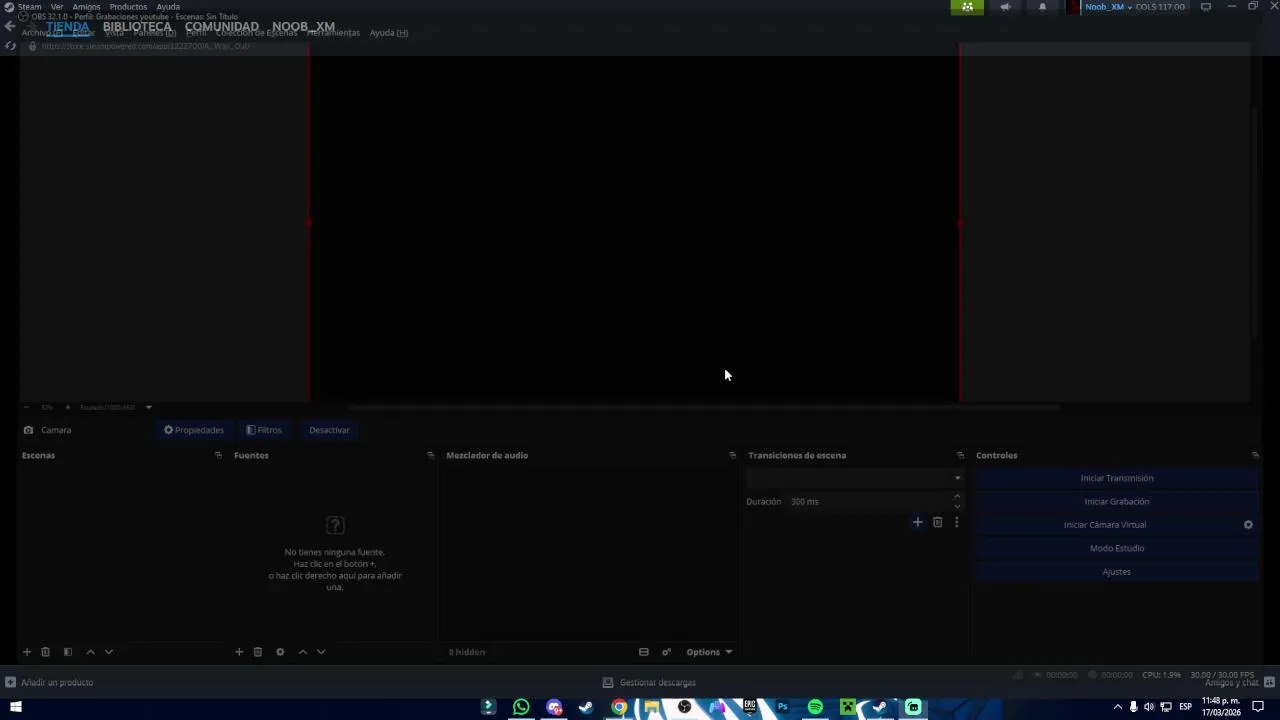Add transition with plus icon
This screenshot has width=1280, height=720.
(x=917, y=522)
